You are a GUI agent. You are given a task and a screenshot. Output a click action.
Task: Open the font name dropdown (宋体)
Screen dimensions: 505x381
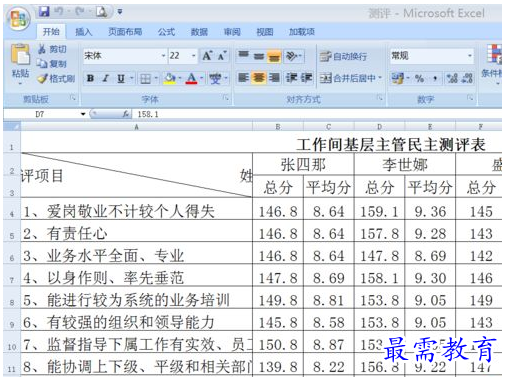tap(163, 56)
